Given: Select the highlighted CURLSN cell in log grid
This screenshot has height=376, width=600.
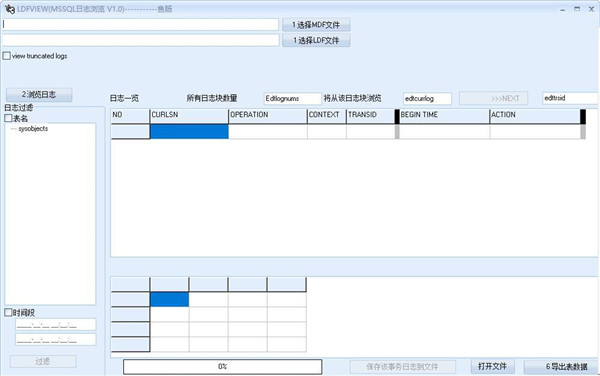Looking at the screenshot, I should [x=189, y=132].
